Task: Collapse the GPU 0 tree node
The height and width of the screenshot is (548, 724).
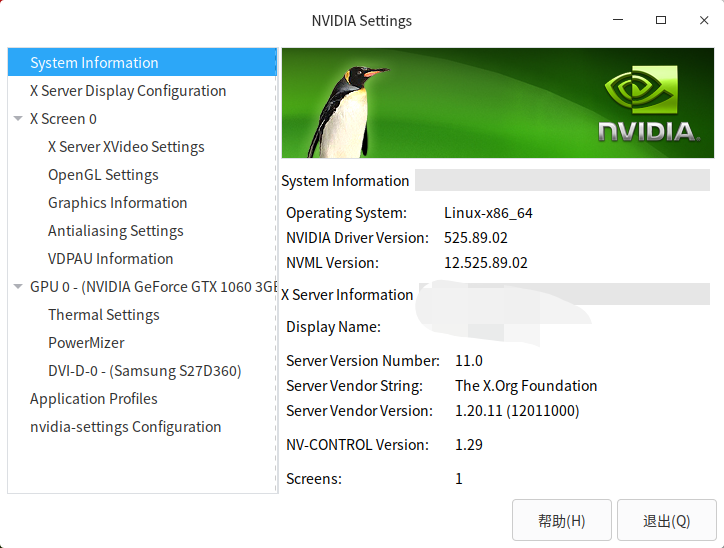Action: click(18, 287)
